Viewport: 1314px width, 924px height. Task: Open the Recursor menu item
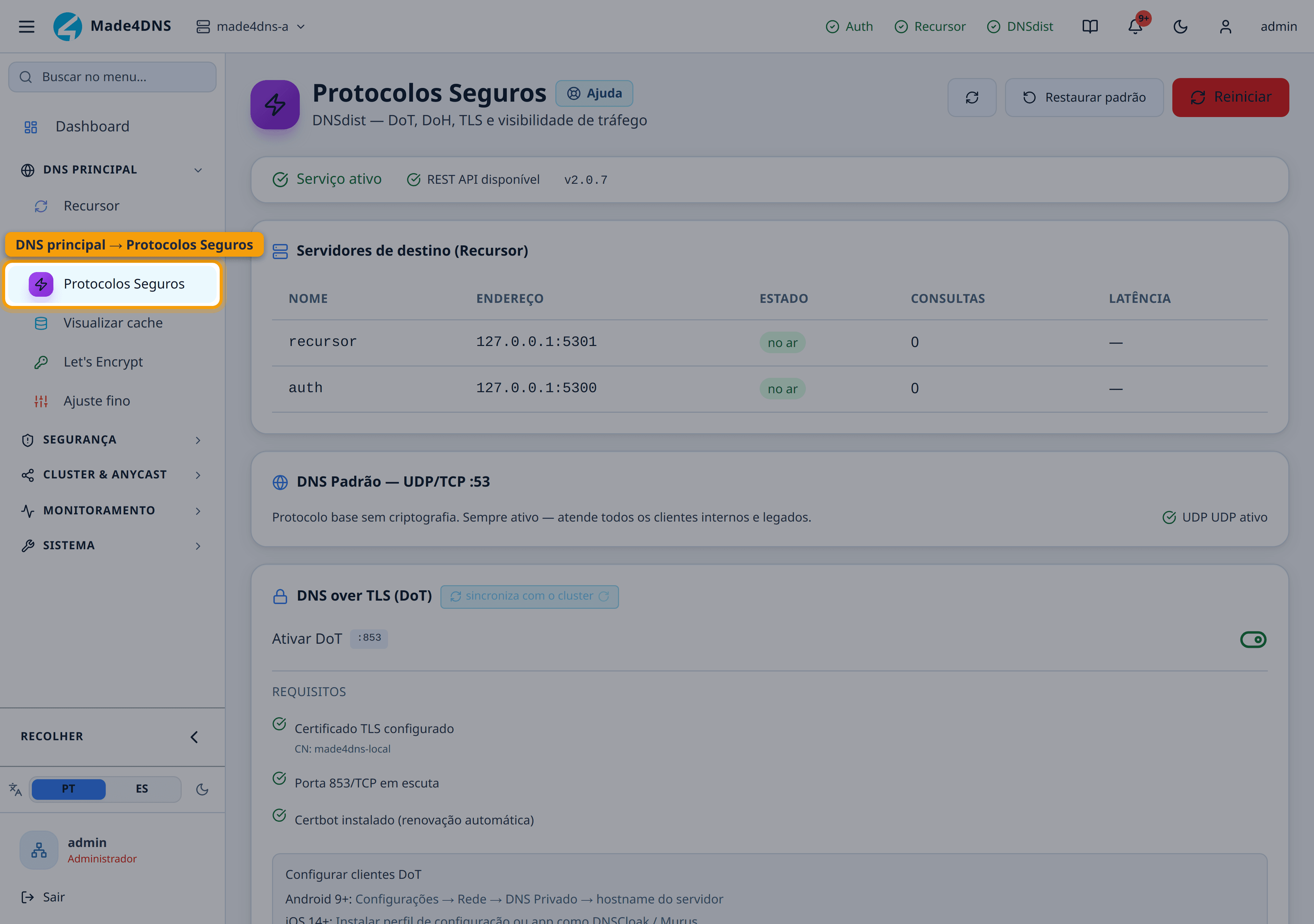click(x=112, y=206)
